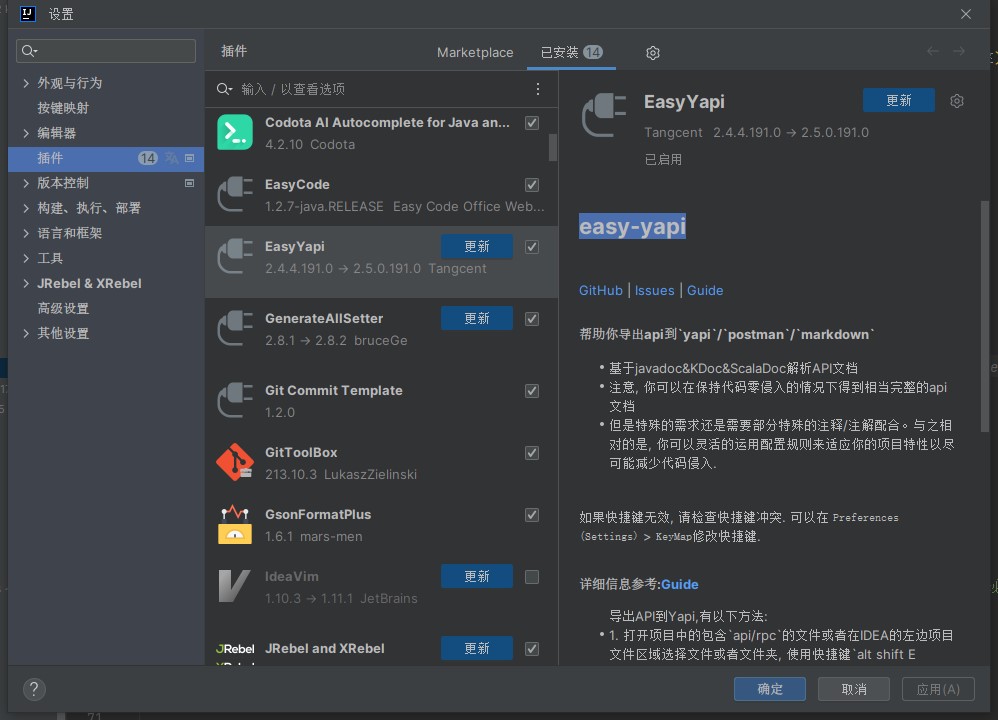
Task: Open the Guide link beside Issues
Action: click(705, 290)
